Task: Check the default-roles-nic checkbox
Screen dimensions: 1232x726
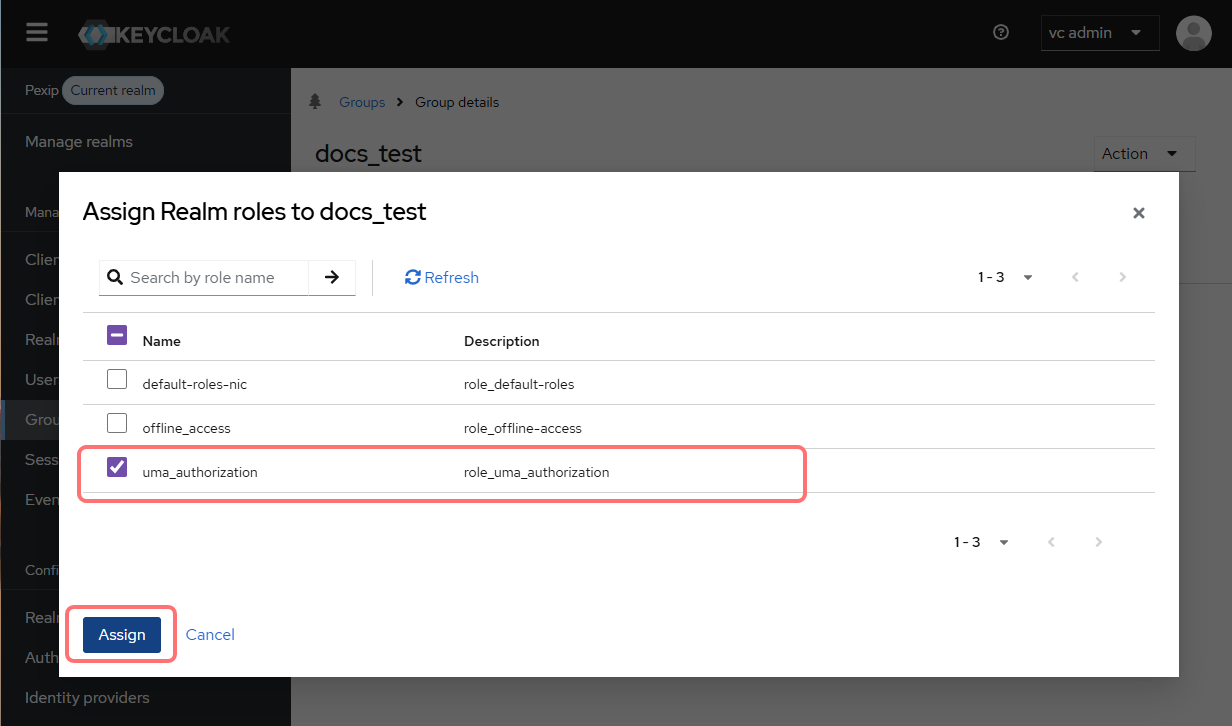Action: [x=117, y=379]
